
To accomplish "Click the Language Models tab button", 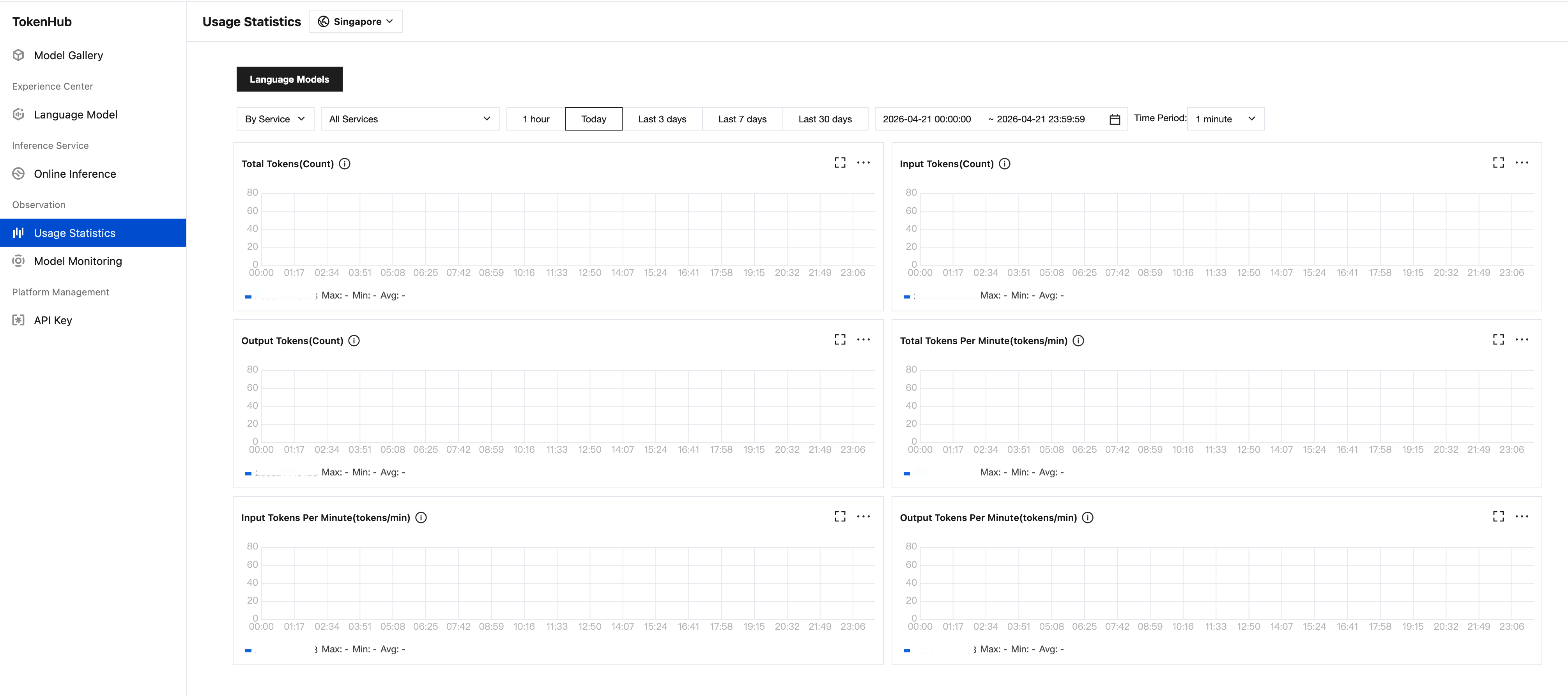I will (289, 79).
